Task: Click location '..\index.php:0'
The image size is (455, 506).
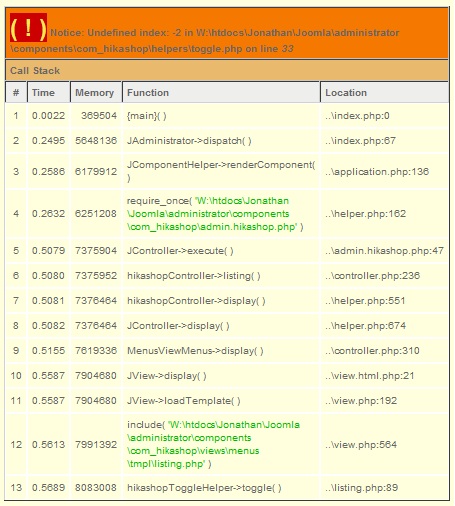Action: (357, 116)
